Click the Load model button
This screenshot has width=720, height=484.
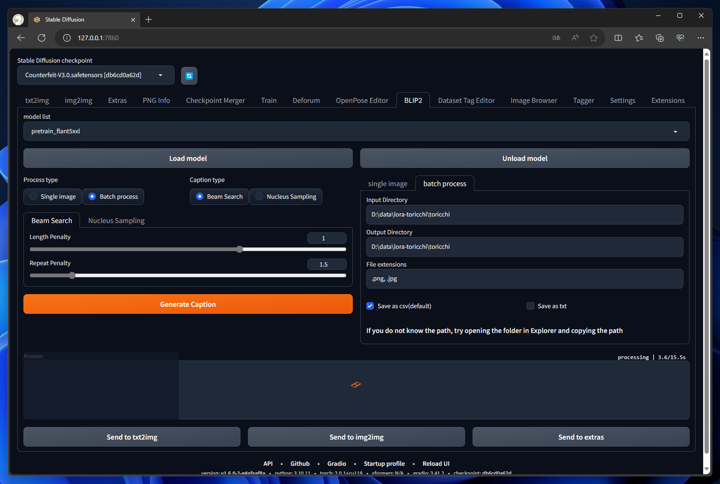point(188,158)
